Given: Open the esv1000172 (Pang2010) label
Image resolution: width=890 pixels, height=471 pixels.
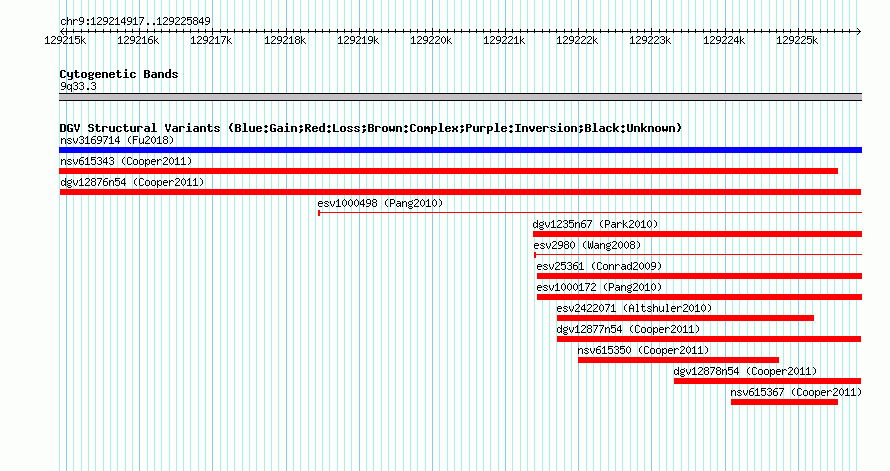Looking at the screenshot, I should coord(599,287).
